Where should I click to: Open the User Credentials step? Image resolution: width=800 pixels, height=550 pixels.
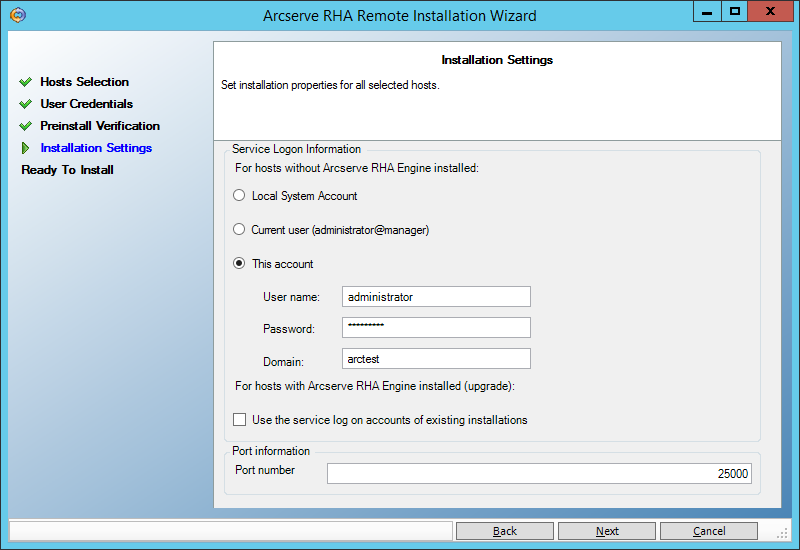[87, 104]
